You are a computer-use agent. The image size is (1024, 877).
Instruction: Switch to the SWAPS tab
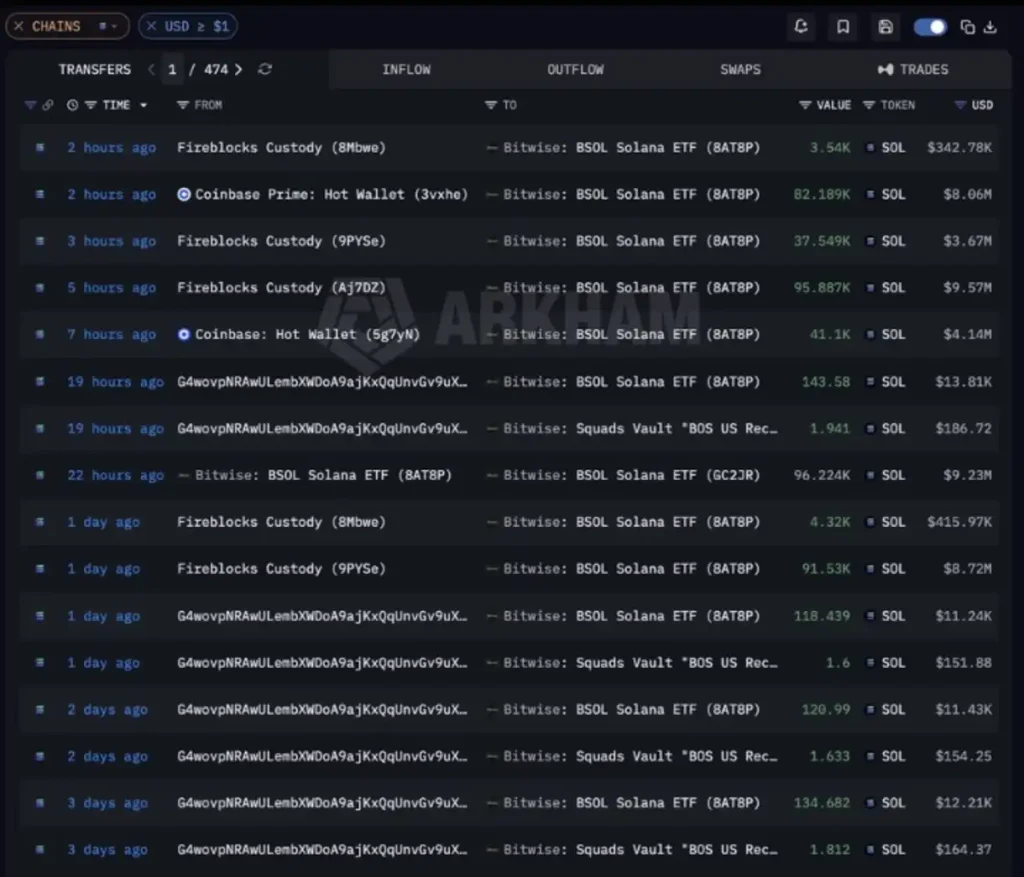741,69
